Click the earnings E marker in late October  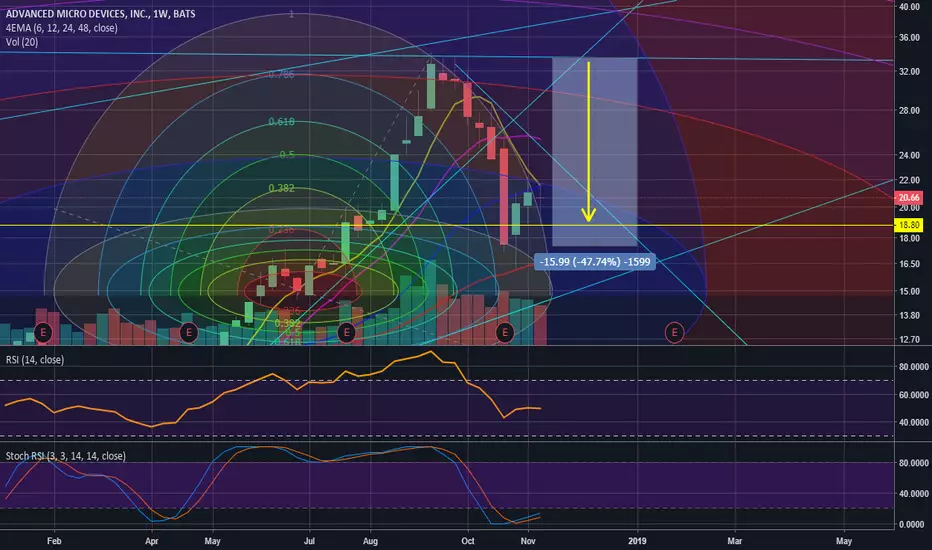click(x=505, y=332)
